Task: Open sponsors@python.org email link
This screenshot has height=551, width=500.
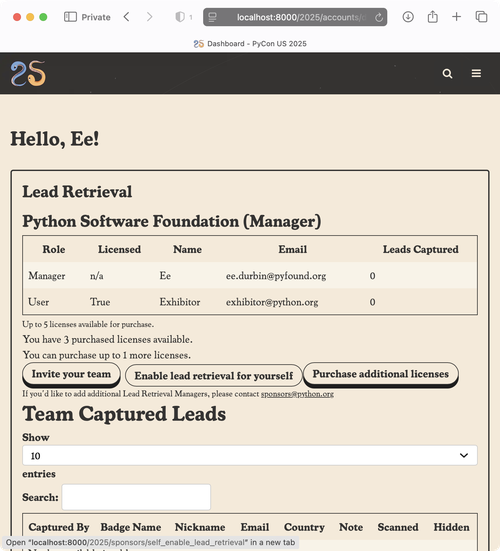Action: tap(297, 394)
